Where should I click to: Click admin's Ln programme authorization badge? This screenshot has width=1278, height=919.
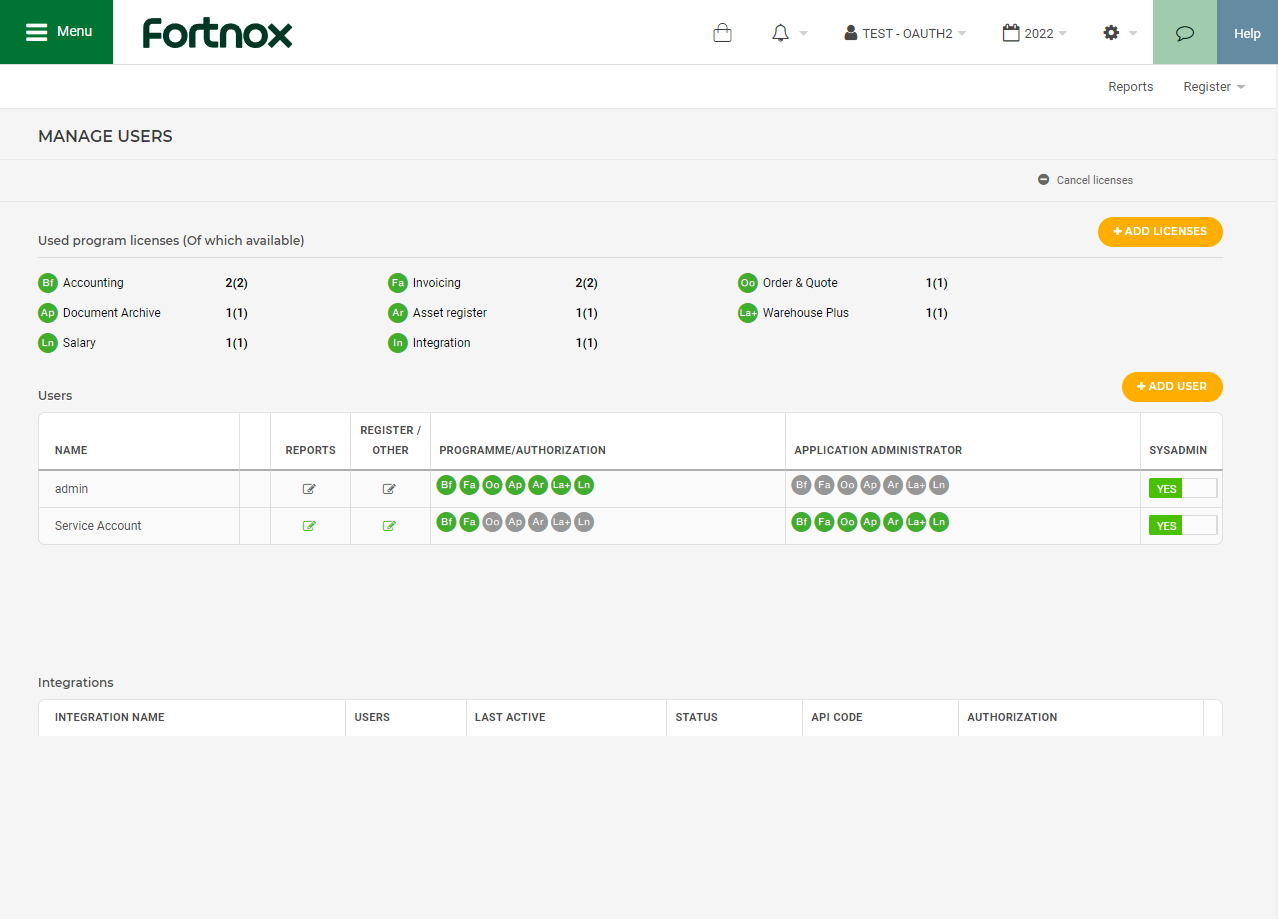coord(584,485)
